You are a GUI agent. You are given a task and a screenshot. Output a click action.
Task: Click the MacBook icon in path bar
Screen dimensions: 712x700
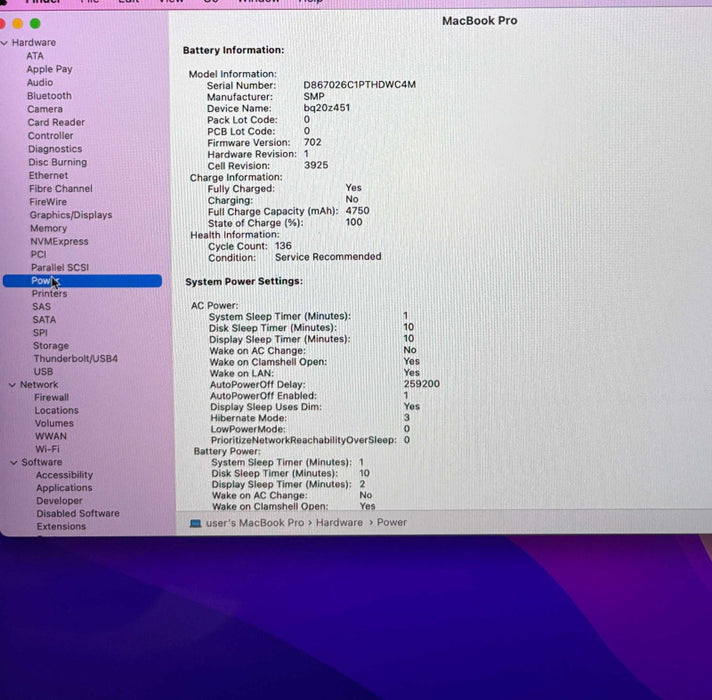click(196, 523)
